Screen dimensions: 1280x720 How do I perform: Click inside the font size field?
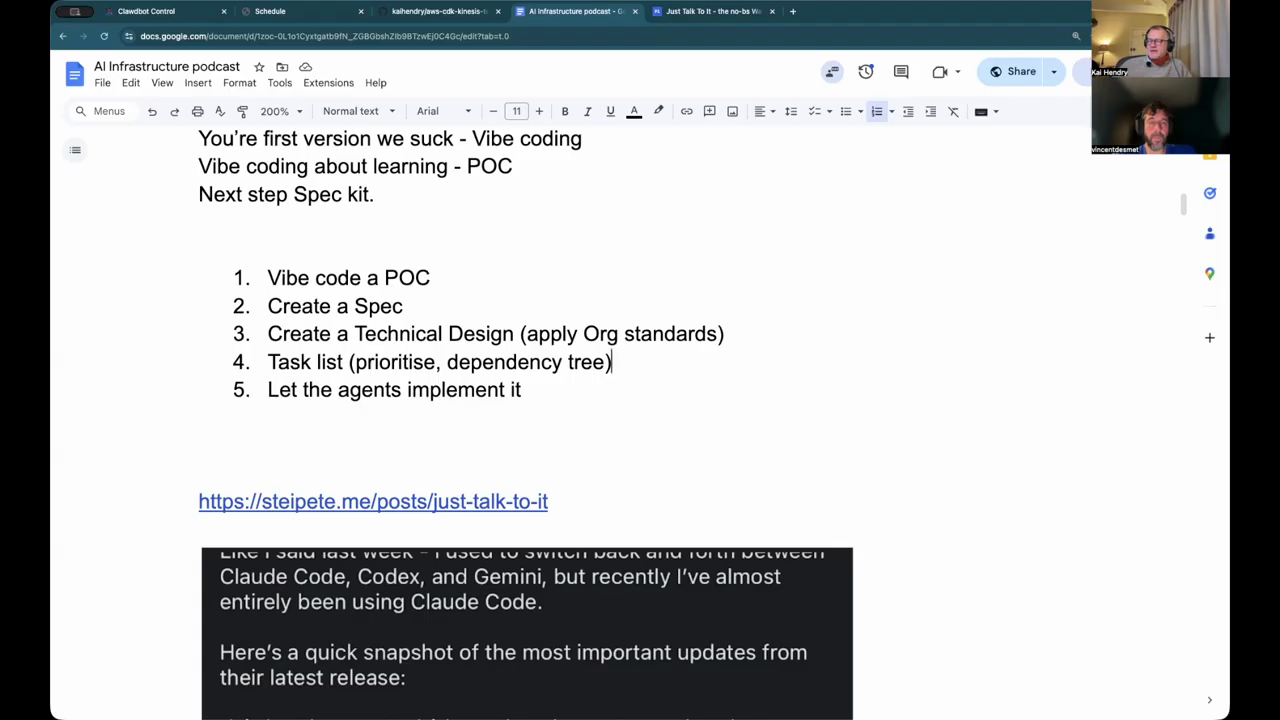tap(516, 111)
